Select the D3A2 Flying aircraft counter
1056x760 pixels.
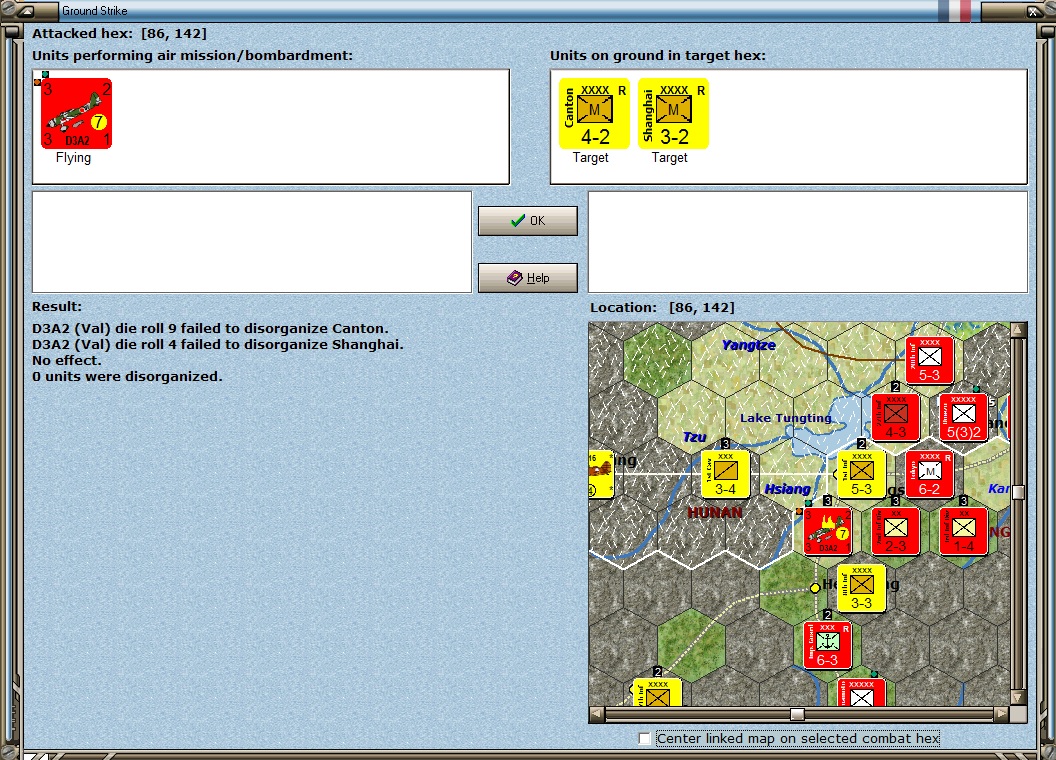[76, 113]
